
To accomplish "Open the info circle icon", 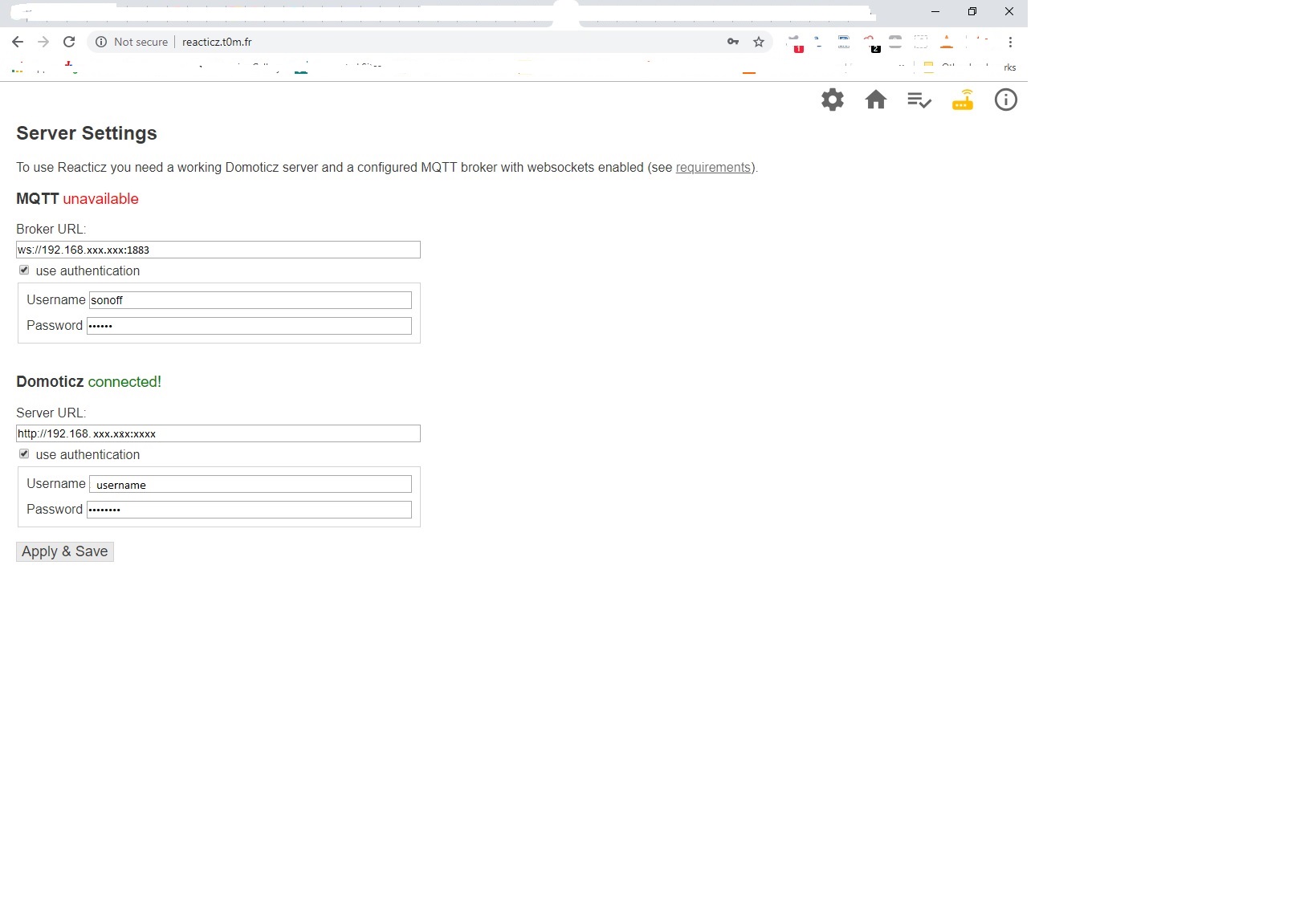I will [1006, 100].
